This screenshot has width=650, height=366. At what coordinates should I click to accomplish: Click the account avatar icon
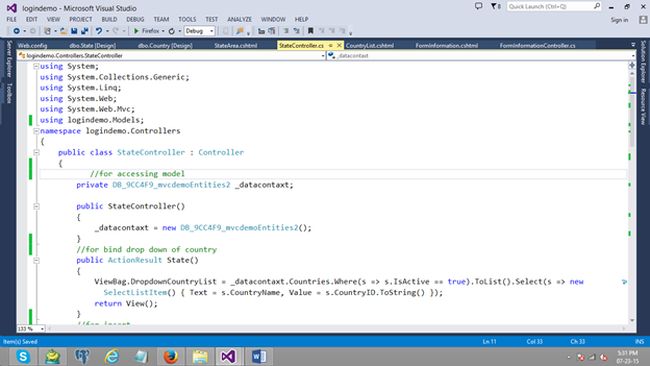(x=643, y=20)
